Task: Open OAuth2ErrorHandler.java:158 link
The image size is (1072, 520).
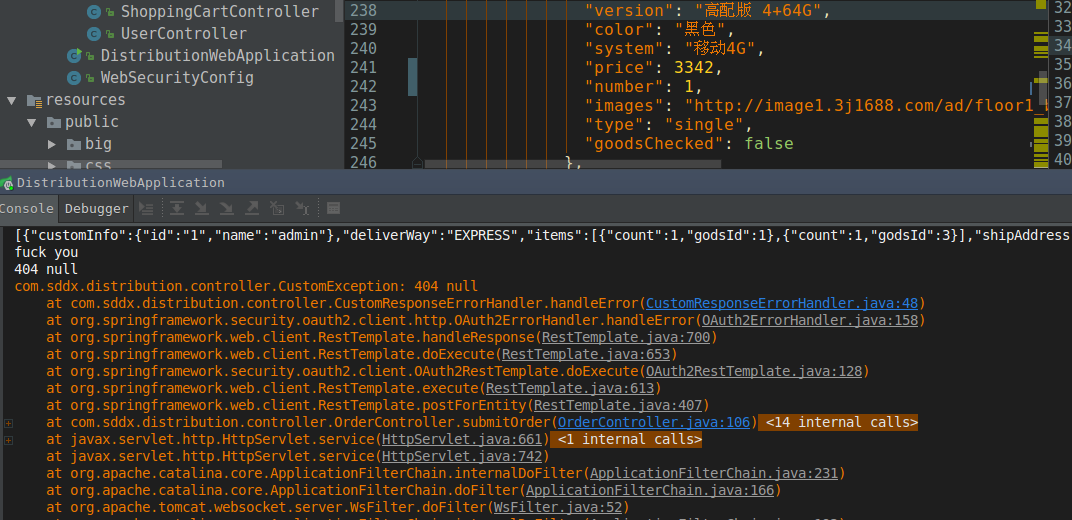Action: coord(810,320)
